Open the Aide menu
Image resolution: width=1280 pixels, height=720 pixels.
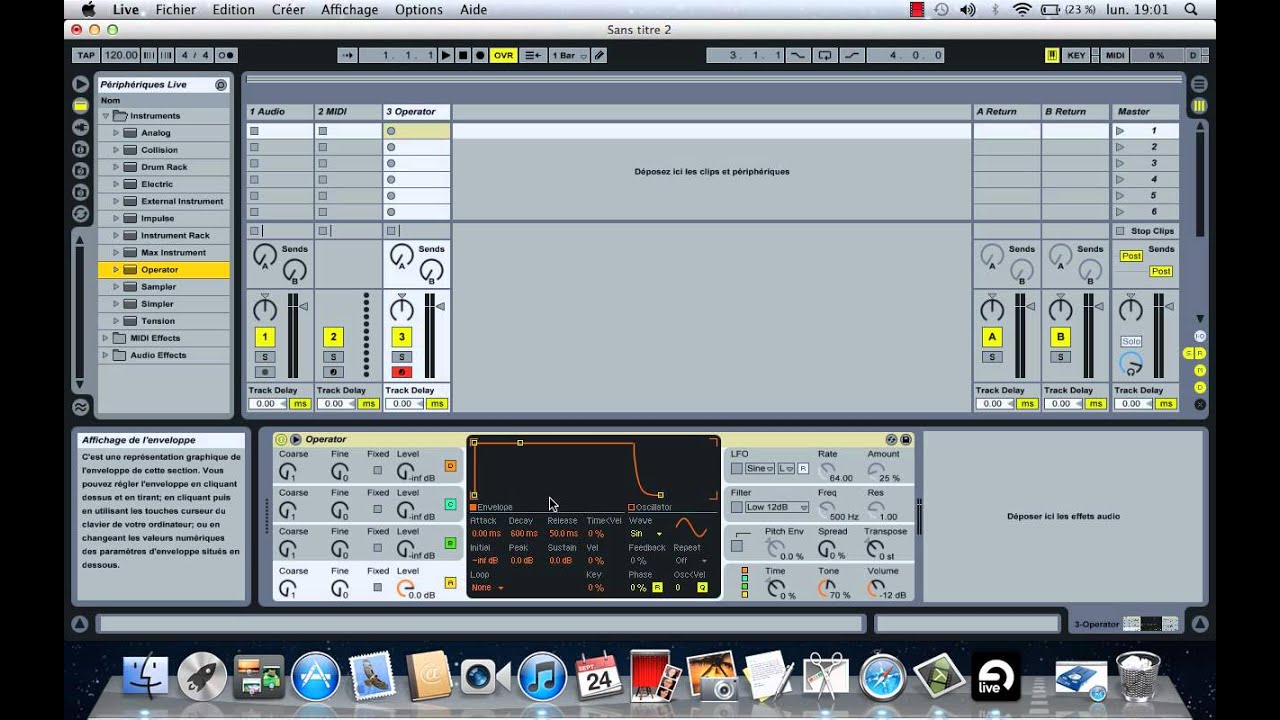473,9
